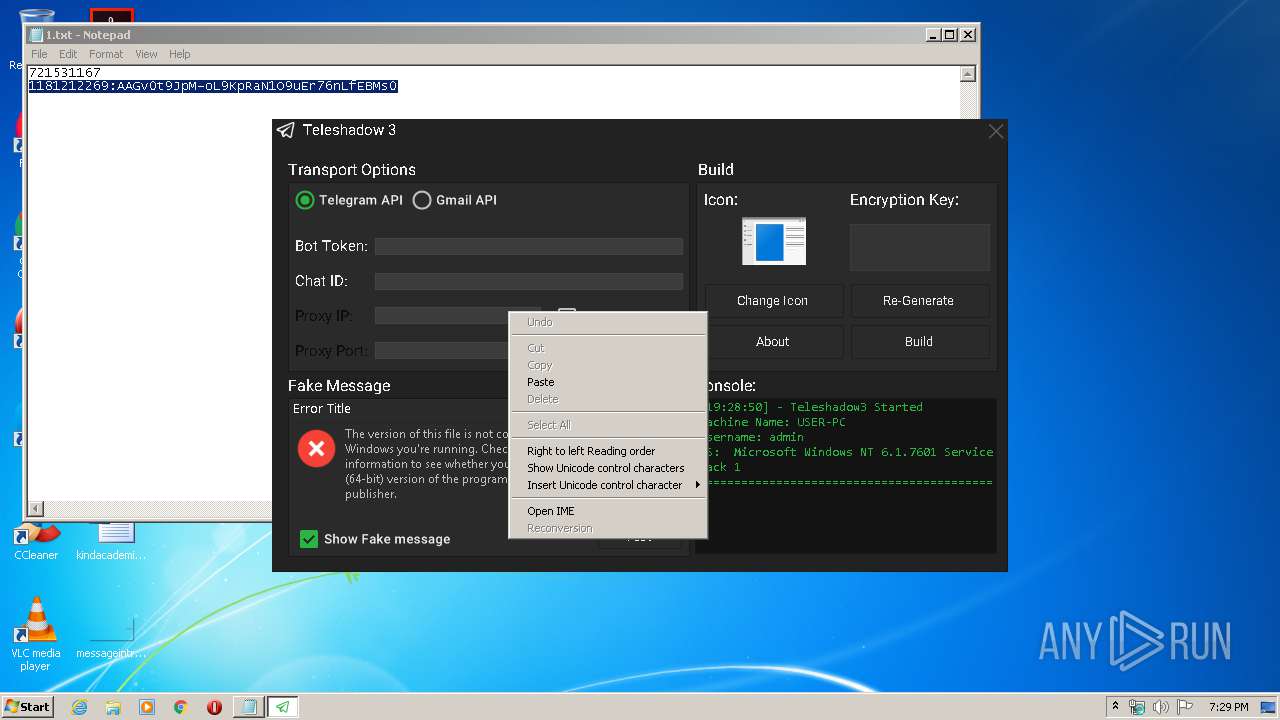Click the Chat ID input field
Screen dimensions: 1280x720
[x=529, y=282]
